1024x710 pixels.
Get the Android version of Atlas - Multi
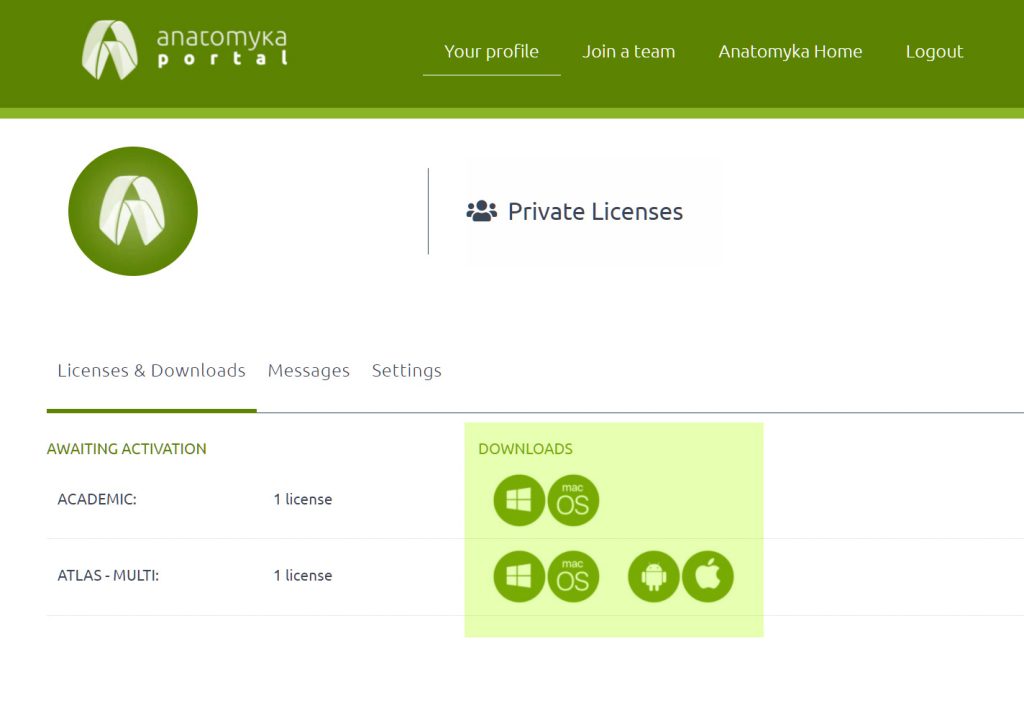coord(654,577)
